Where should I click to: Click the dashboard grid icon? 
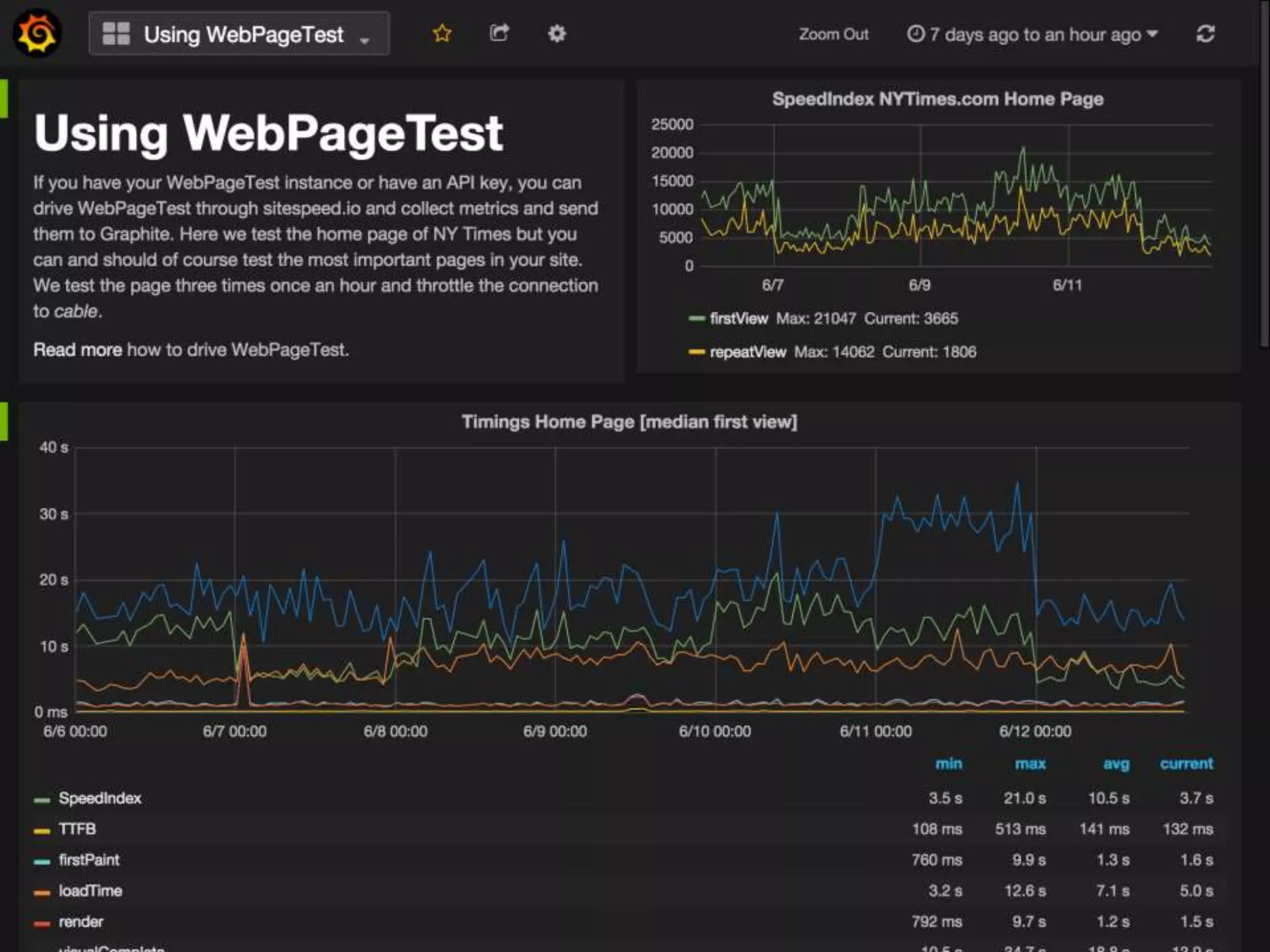[x=116, y=34]
